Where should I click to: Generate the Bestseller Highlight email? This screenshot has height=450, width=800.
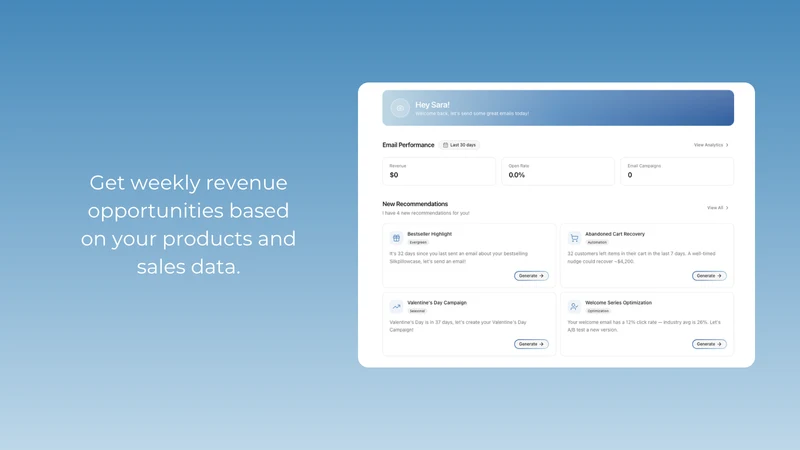pos(531,276)
